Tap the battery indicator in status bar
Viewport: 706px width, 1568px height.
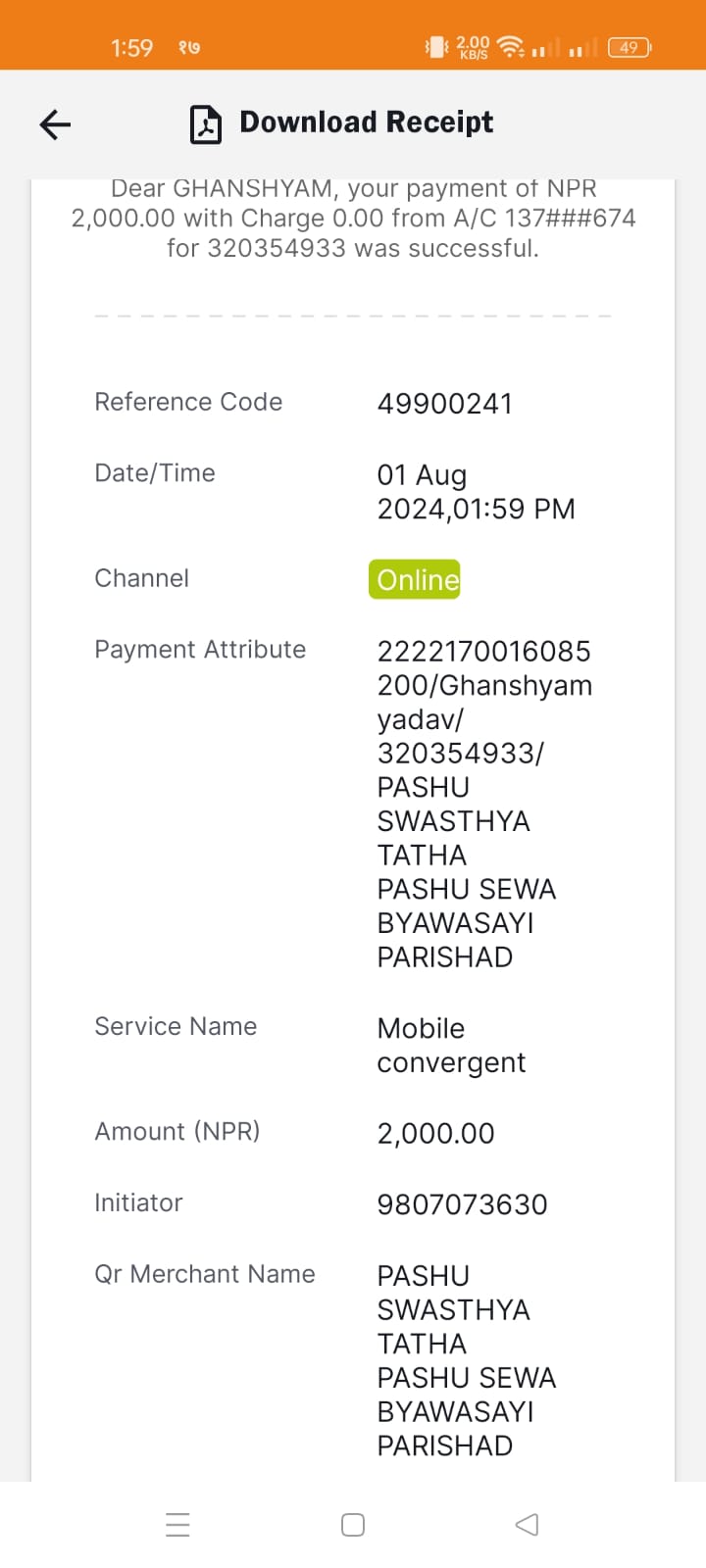tap(630, 47)
